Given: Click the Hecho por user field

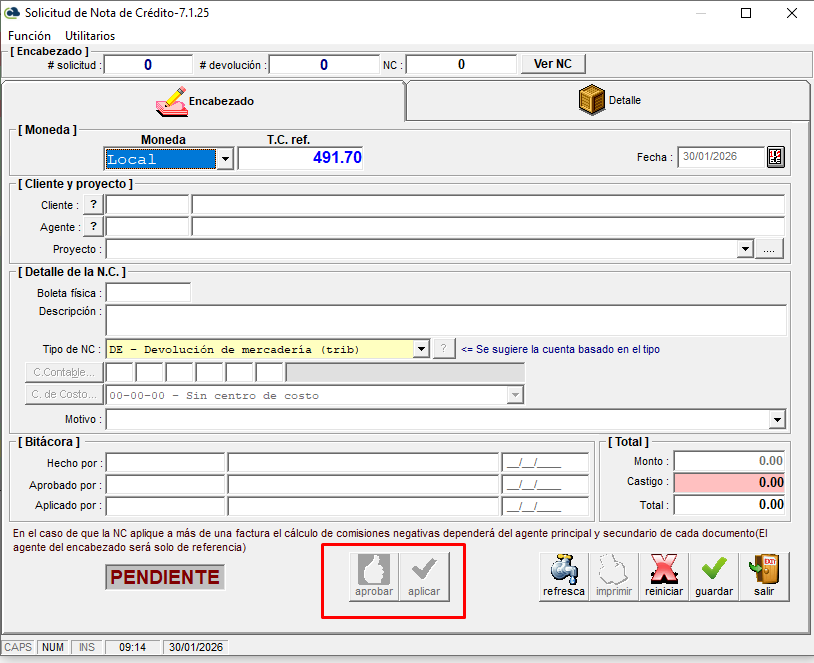Looking at the screenshot, I should pos(165,463).
